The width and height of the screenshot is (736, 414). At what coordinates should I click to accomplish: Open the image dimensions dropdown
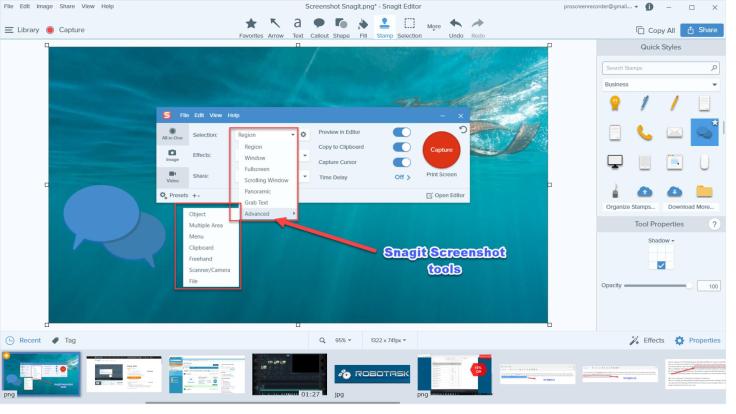(x=388, y=340)
